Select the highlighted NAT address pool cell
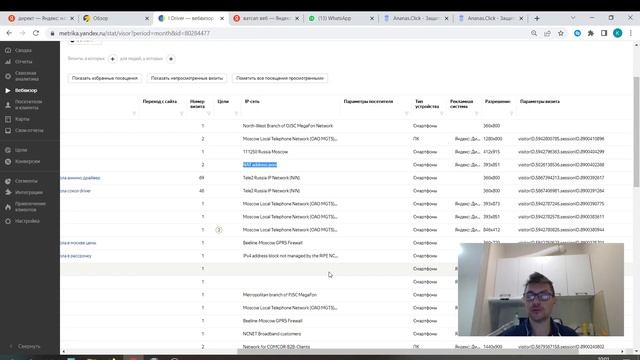 260,165
